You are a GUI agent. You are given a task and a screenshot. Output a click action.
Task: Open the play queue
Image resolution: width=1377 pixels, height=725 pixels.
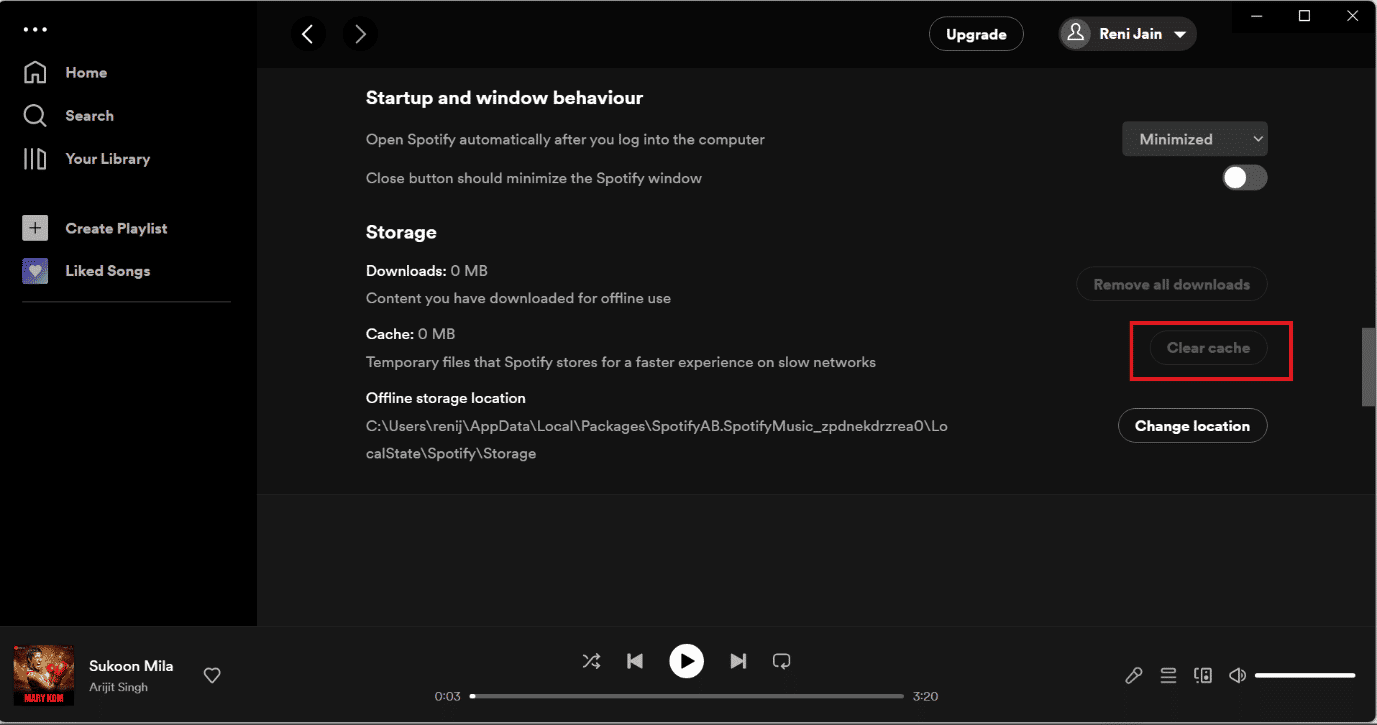pos(1168,676)
